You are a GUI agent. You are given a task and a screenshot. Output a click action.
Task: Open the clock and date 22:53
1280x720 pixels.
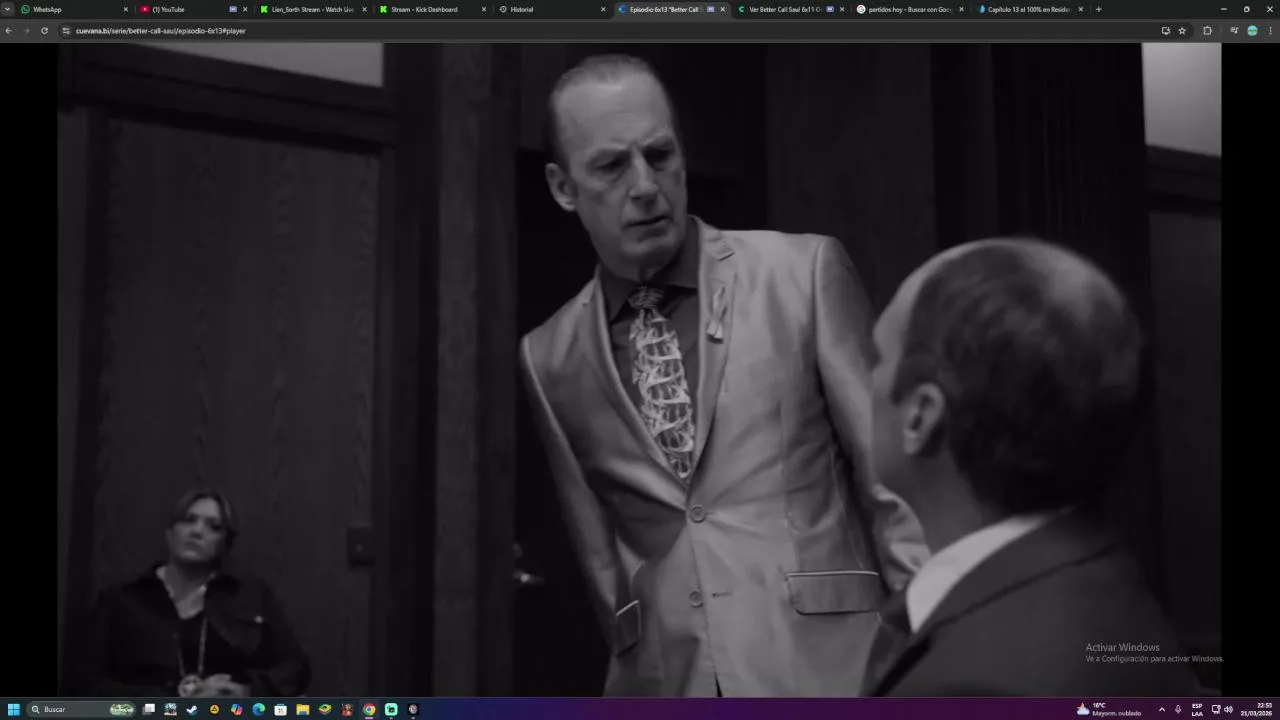coord(1258,709)
